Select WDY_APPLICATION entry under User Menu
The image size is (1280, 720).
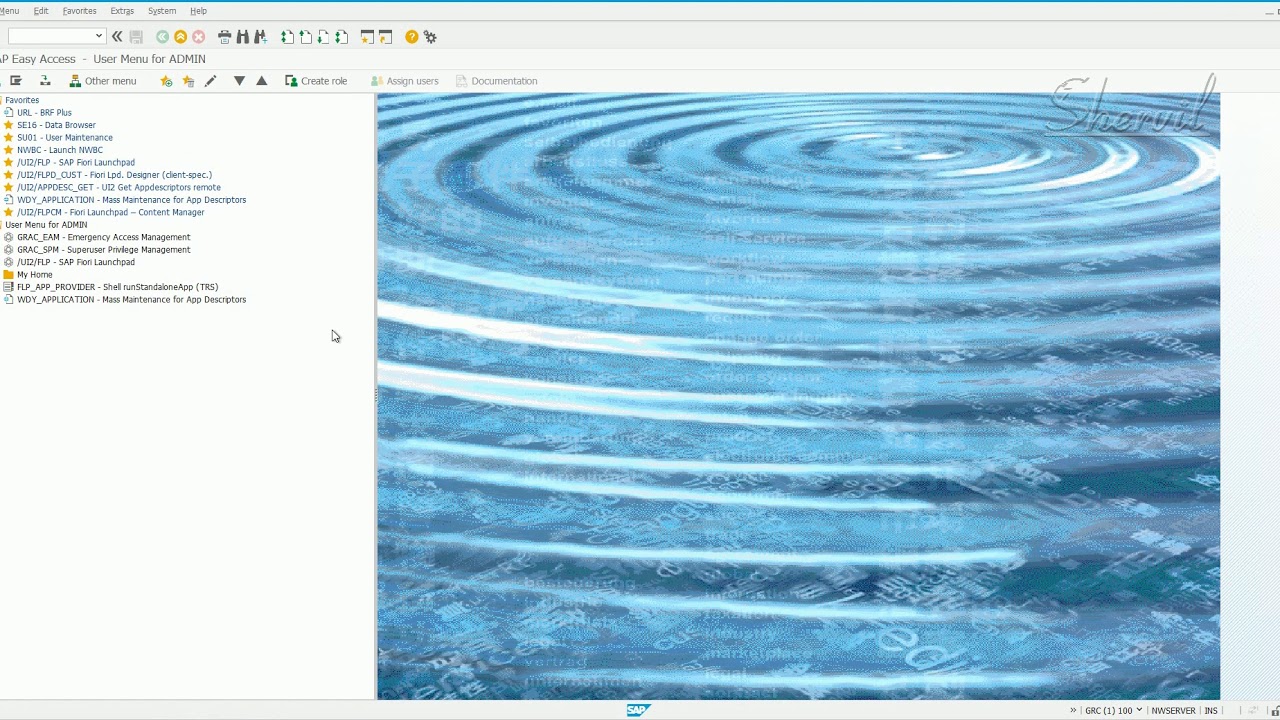pyautogui.click(x=131, y=300)
